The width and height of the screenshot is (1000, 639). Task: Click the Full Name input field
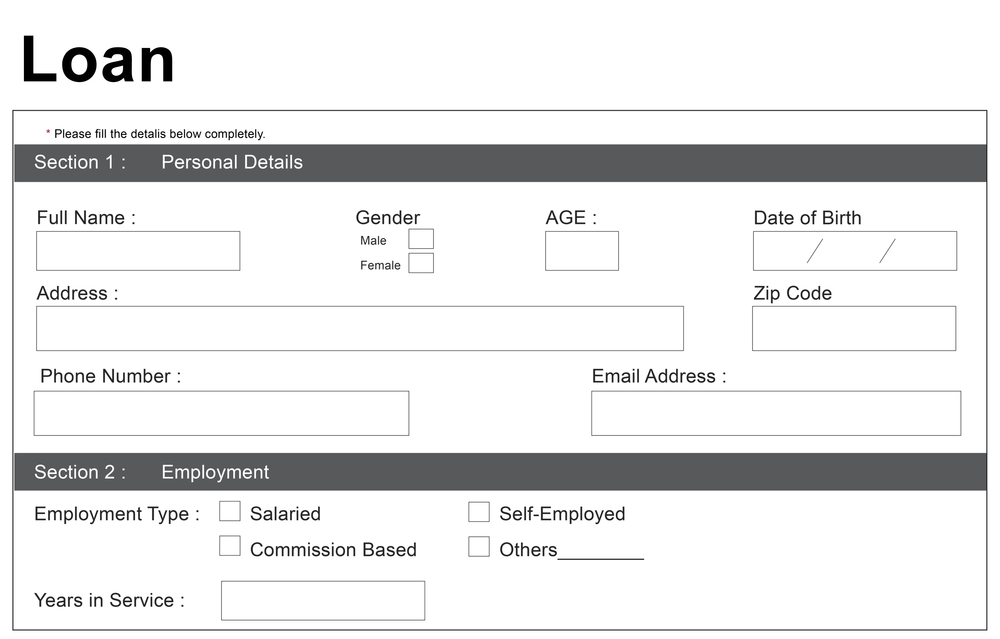[x=138, y=251]
